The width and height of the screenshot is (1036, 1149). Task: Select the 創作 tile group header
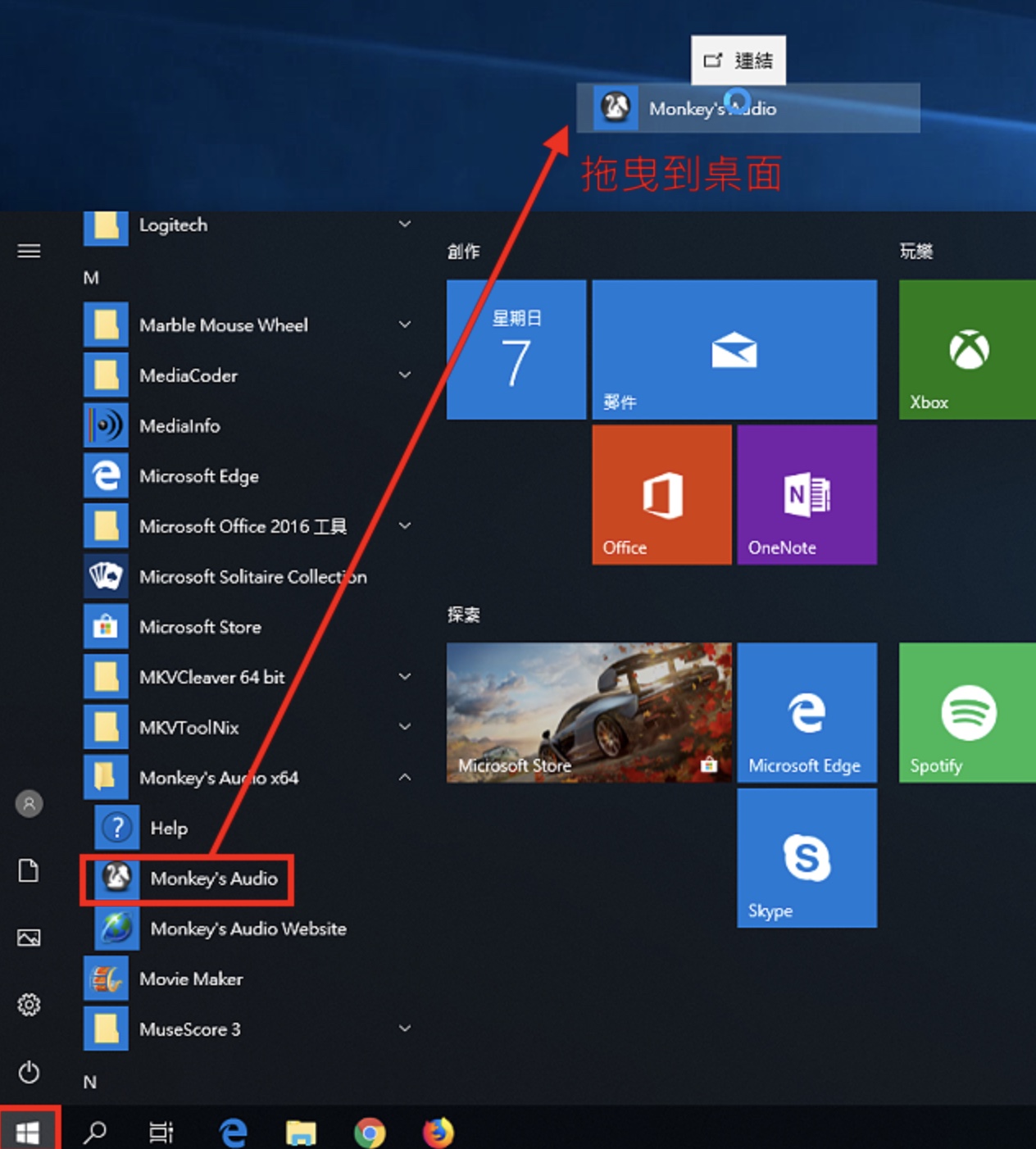464,252
